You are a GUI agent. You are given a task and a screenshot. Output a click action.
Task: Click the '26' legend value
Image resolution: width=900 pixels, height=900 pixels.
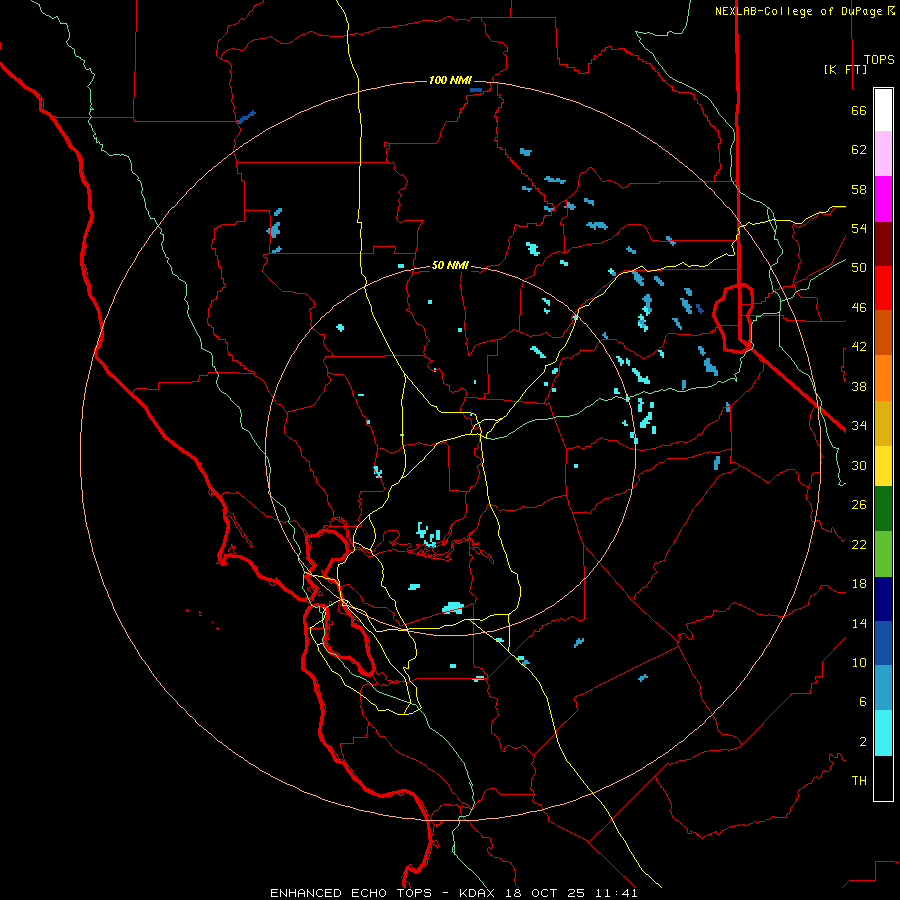(x=859, y=505)
